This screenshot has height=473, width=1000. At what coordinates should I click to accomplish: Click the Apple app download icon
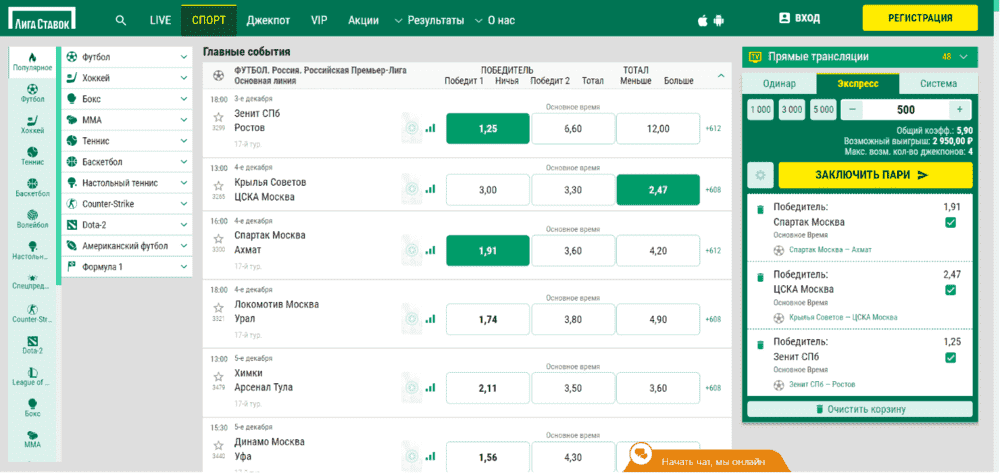click(703, 20)
